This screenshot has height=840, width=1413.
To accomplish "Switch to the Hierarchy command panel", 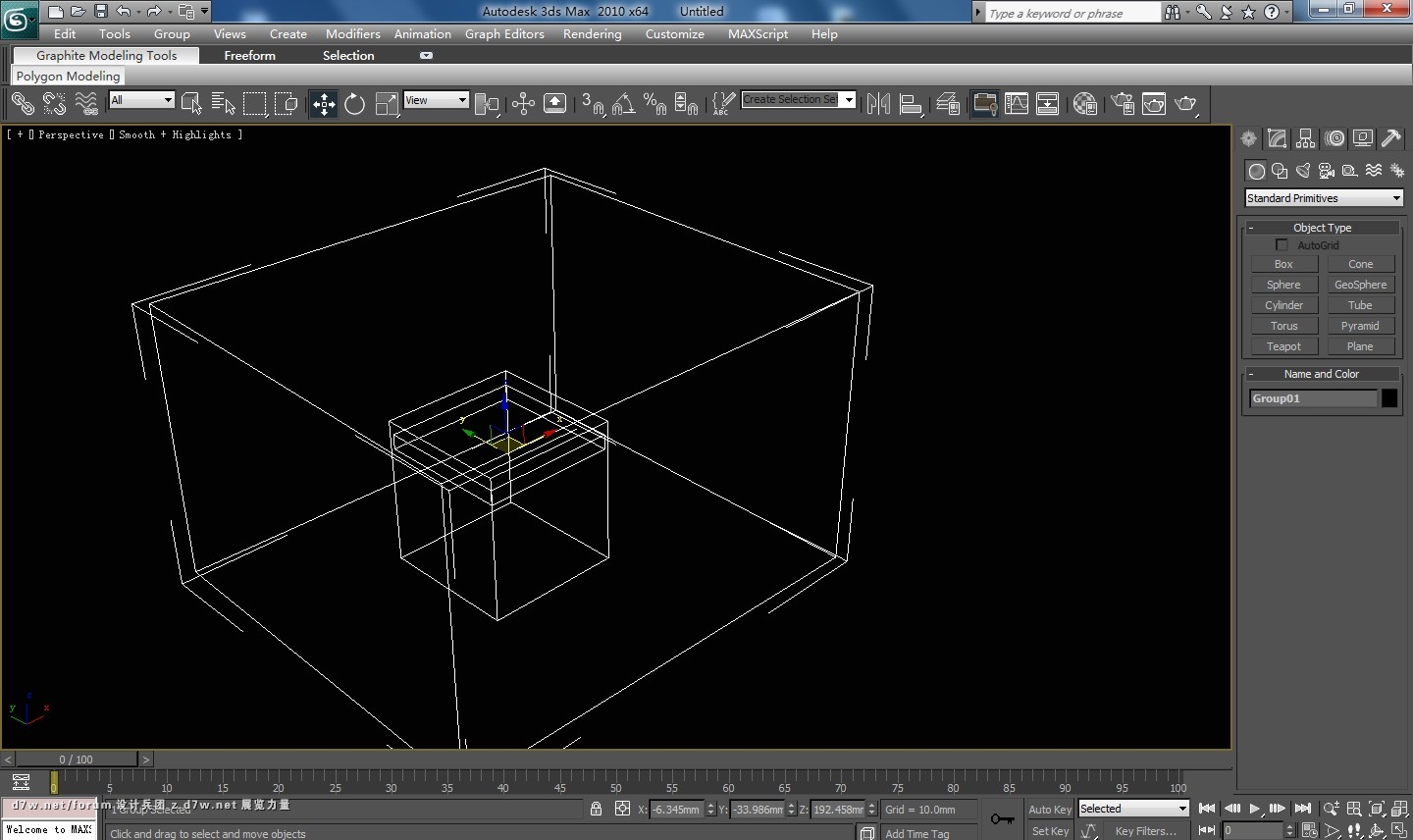I will [x=1305, y=138].
